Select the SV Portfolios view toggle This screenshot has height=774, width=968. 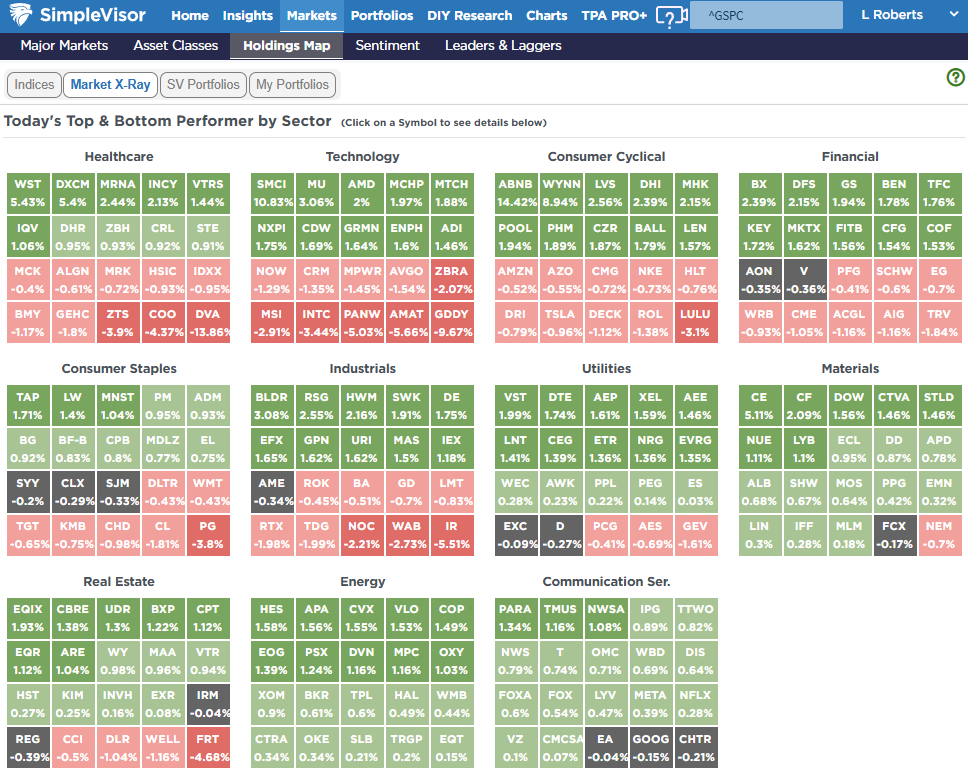(x=203, y=85)
